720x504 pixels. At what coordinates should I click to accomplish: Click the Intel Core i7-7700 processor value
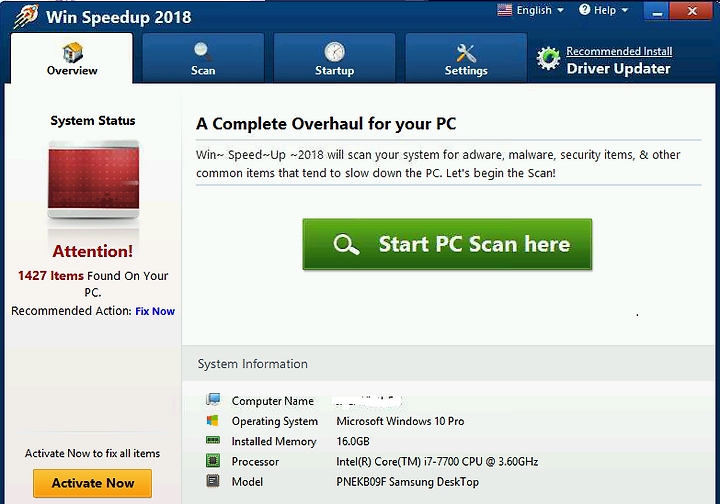(437, 461)
